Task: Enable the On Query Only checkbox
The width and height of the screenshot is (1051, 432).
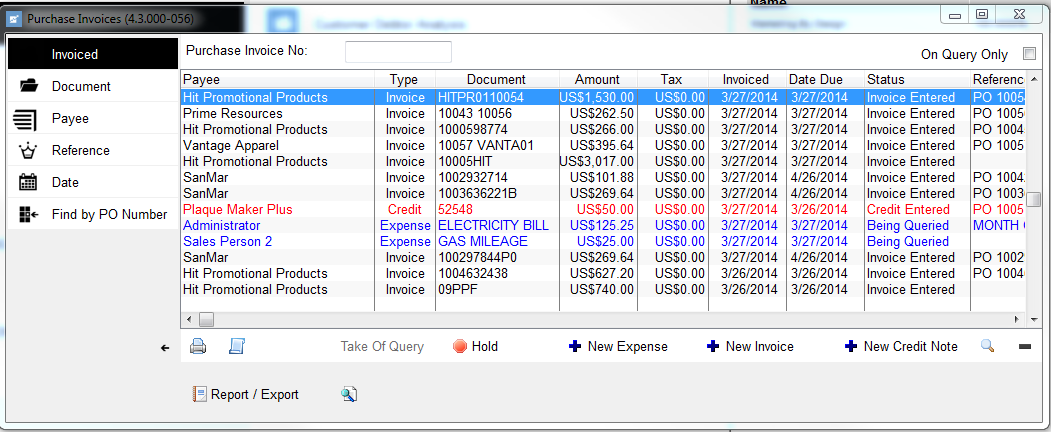Action: 1028,54
